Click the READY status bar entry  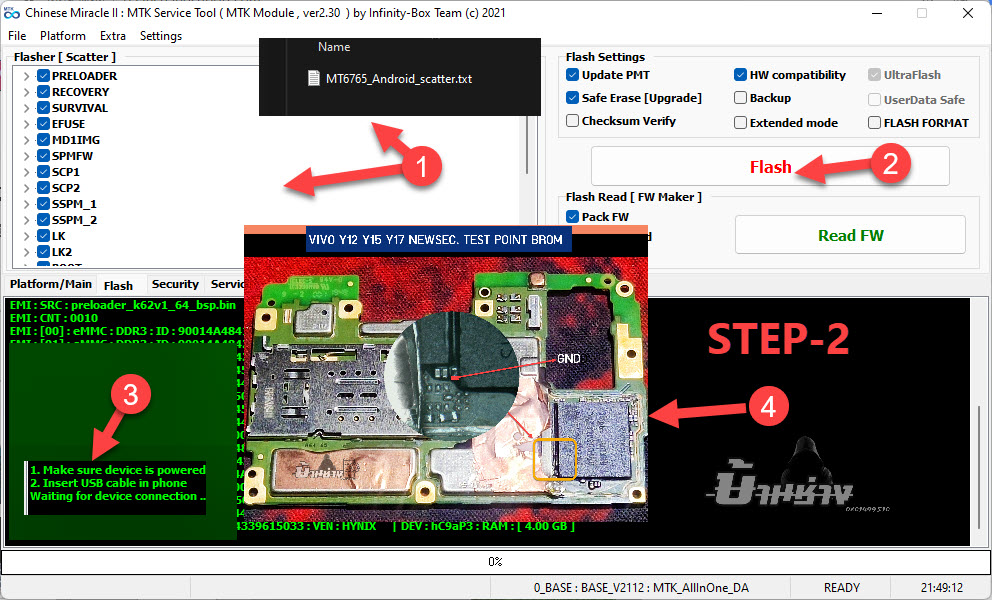[x=841, y=588]
